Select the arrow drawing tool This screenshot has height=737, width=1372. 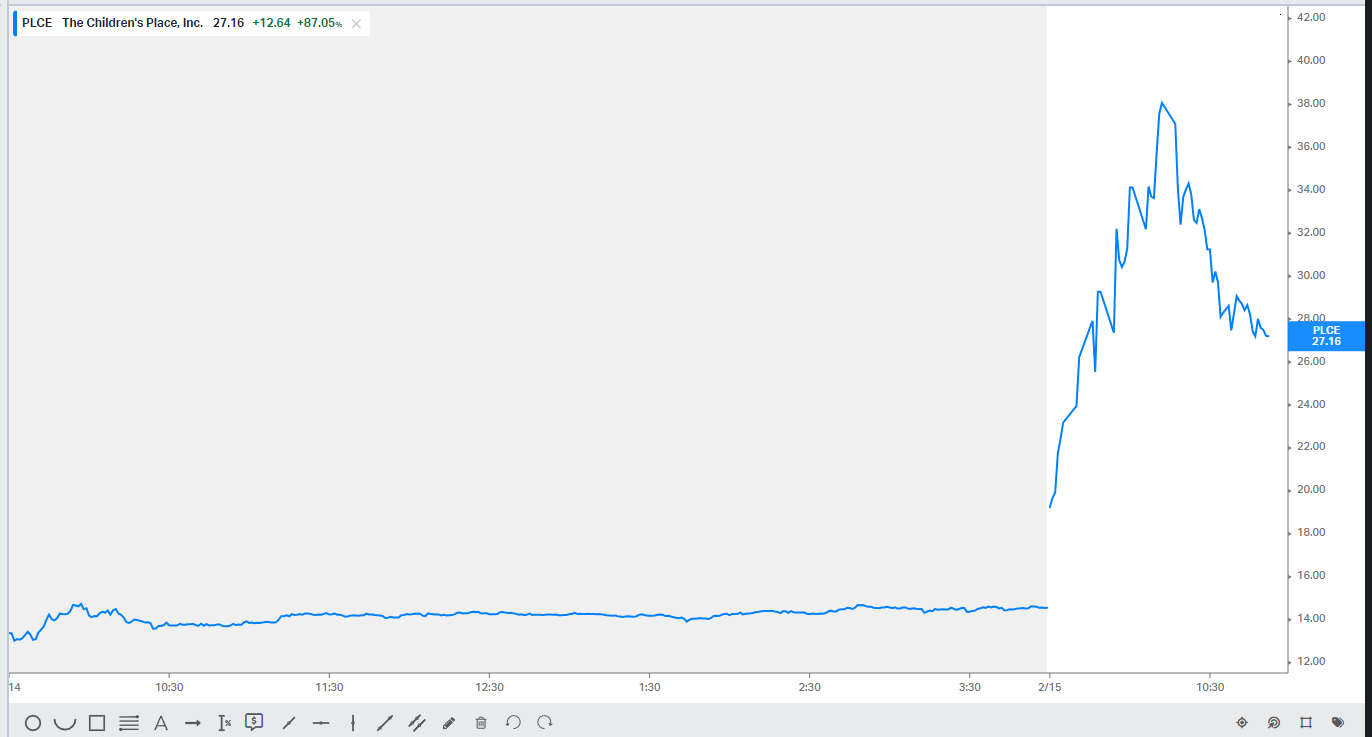pyautogui.click(x=193, y=722)
